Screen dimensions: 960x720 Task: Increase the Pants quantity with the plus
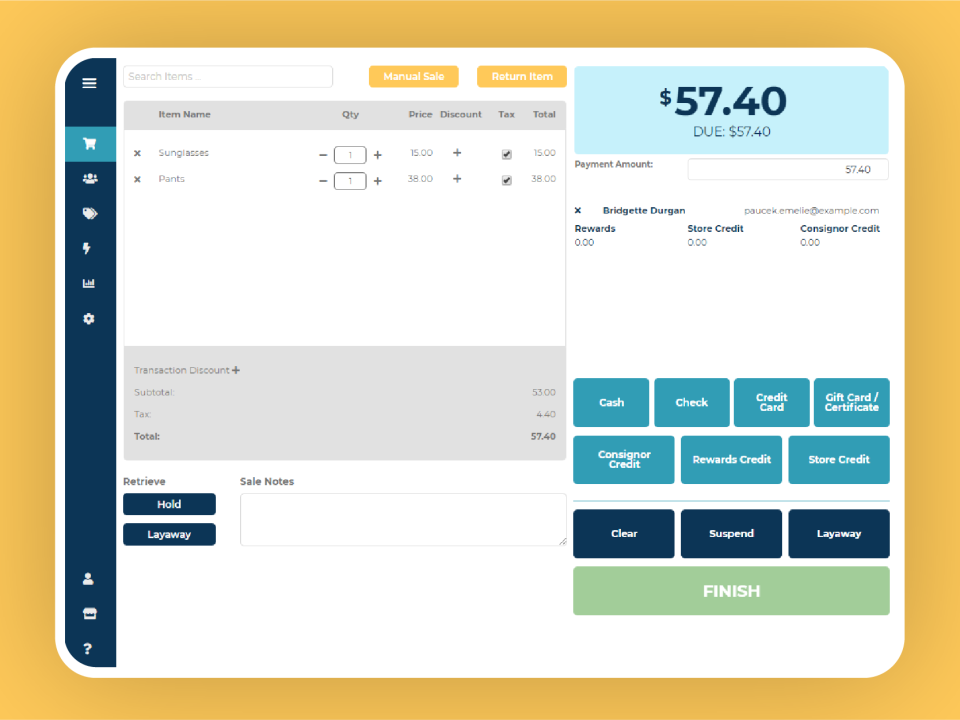pyautogui.click(x=378, y=181)
